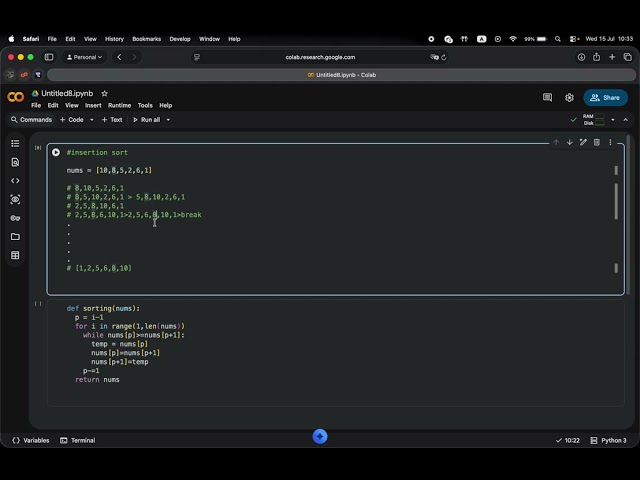Open the Wi-Fi status menu
Screen dimensions: 640x480
coord(513,39)
